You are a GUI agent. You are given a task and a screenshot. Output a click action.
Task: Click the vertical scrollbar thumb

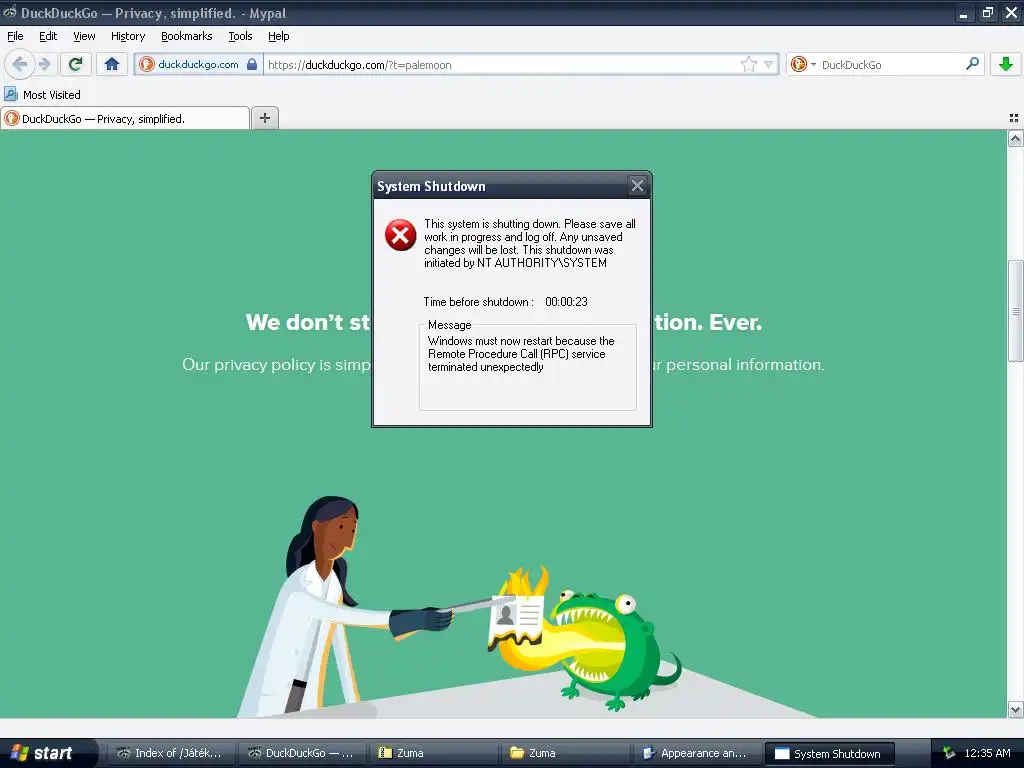[1015, 311]
